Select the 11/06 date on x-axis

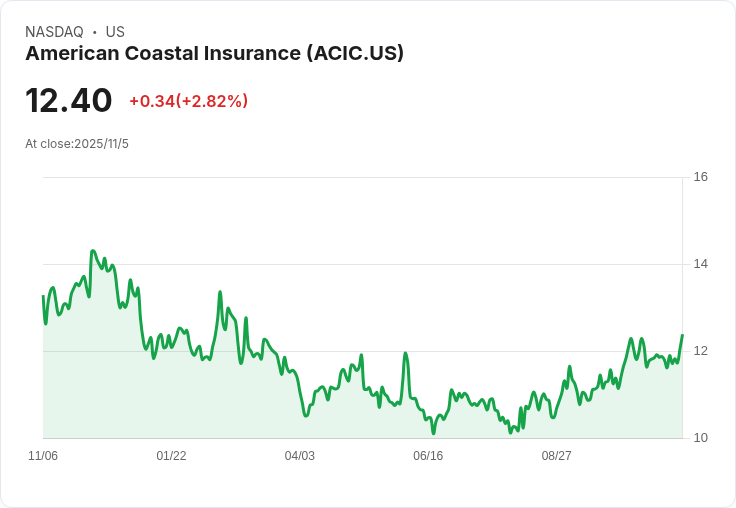pos(43,456)
